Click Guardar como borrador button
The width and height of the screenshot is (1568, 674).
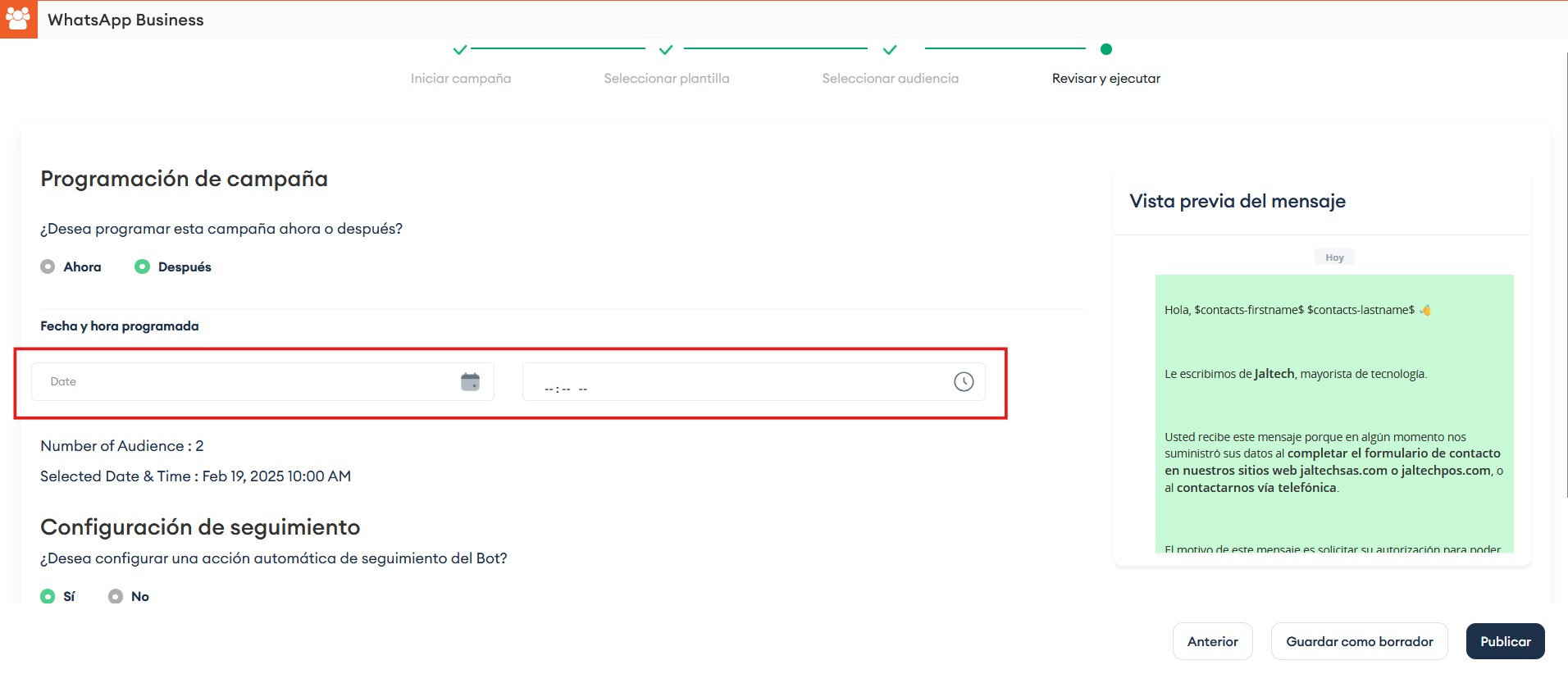[x=1359, y=641]
